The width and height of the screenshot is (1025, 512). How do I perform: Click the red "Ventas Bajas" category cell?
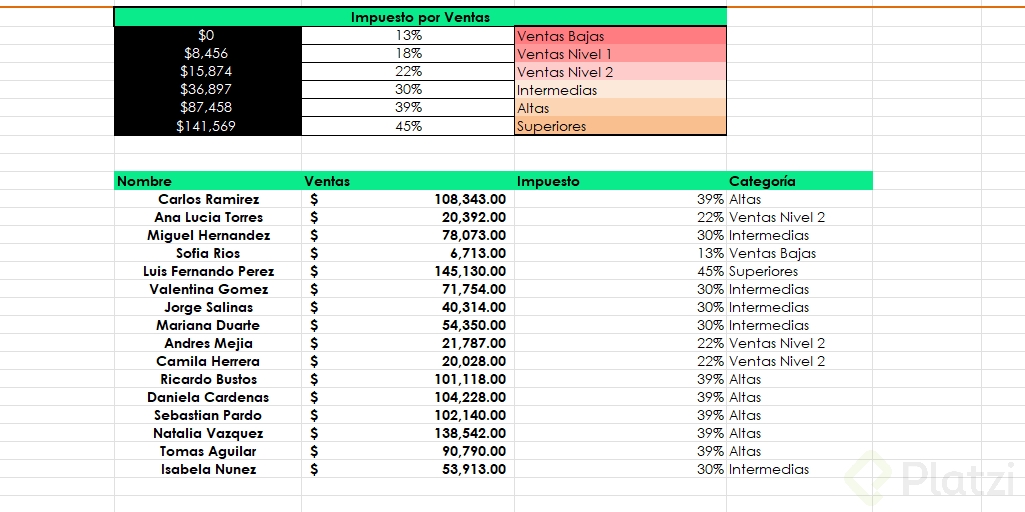tap(620, 36)
